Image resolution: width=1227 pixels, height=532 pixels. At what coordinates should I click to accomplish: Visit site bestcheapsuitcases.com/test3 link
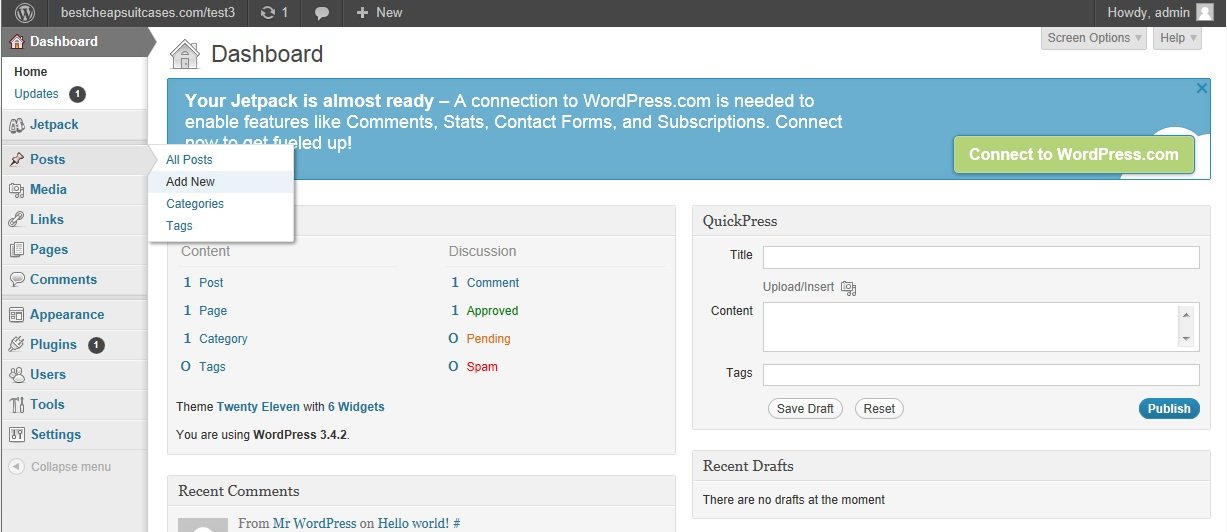[x=148, y=13]
